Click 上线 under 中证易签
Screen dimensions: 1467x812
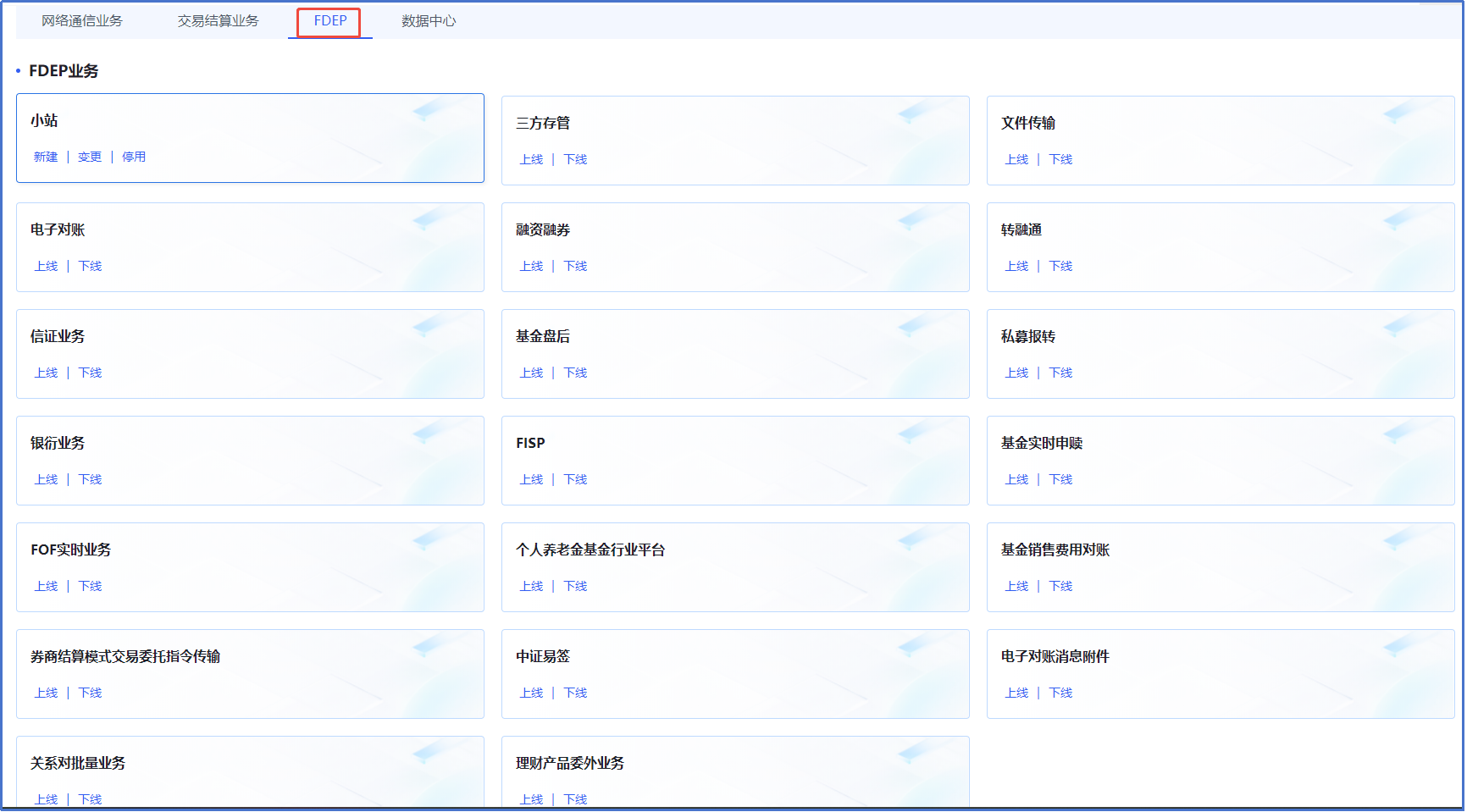pos(532,693)
